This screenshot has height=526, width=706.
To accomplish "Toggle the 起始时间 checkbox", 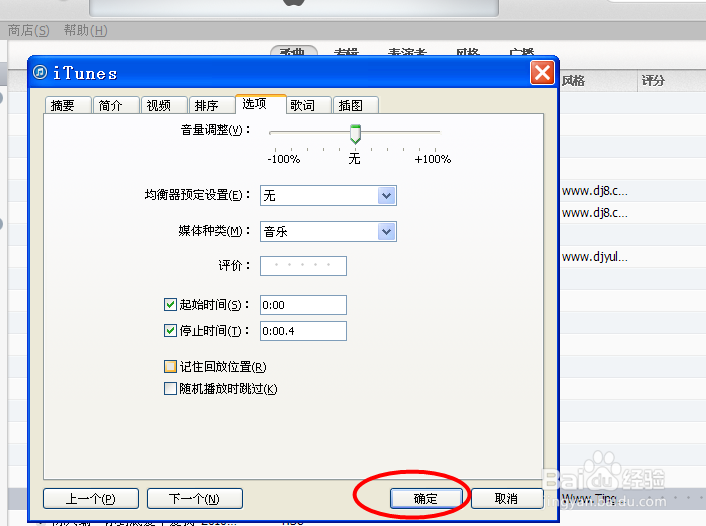I will 170,304.
